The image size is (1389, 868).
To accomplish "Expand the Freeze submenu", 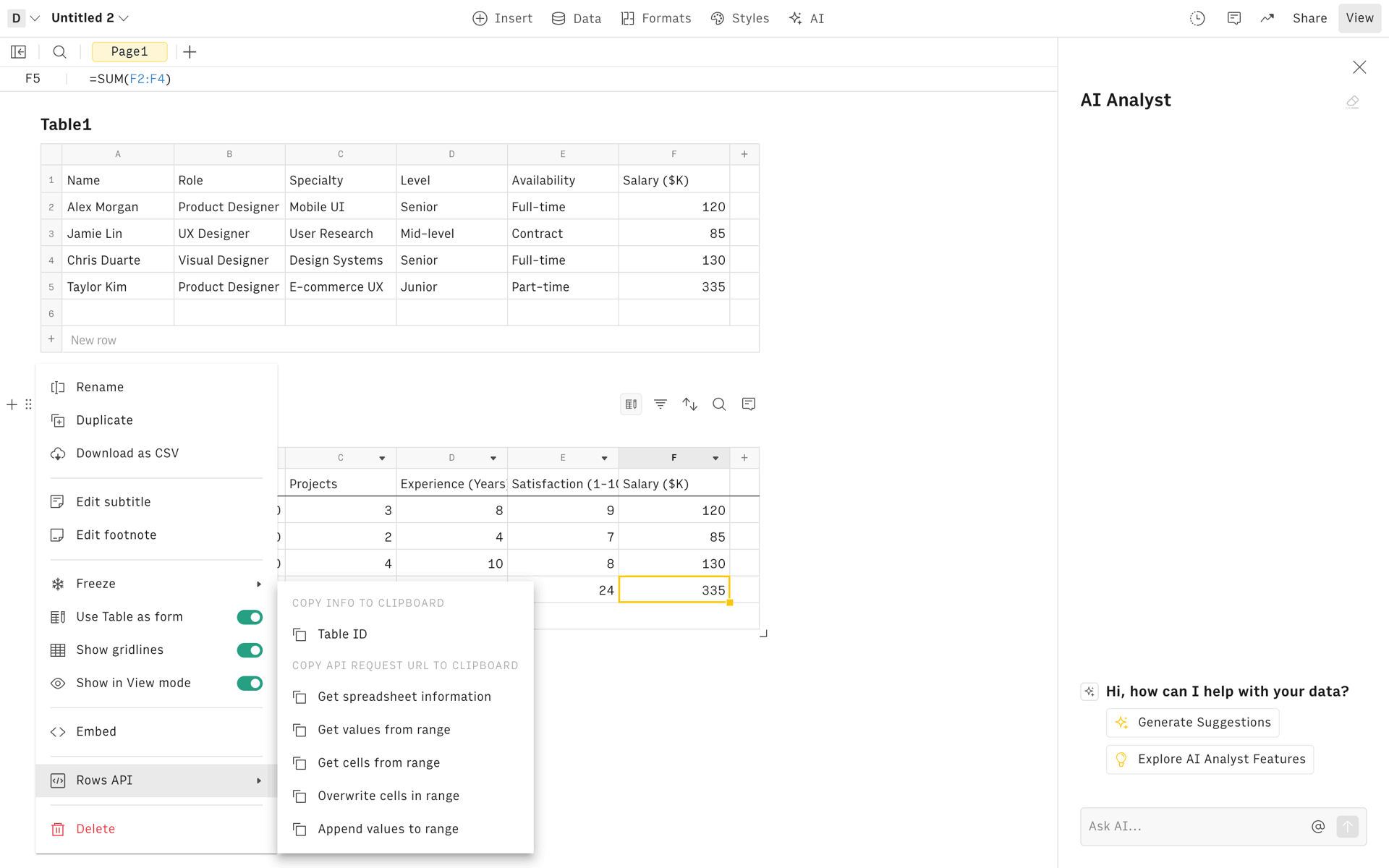I will point(156,584).
